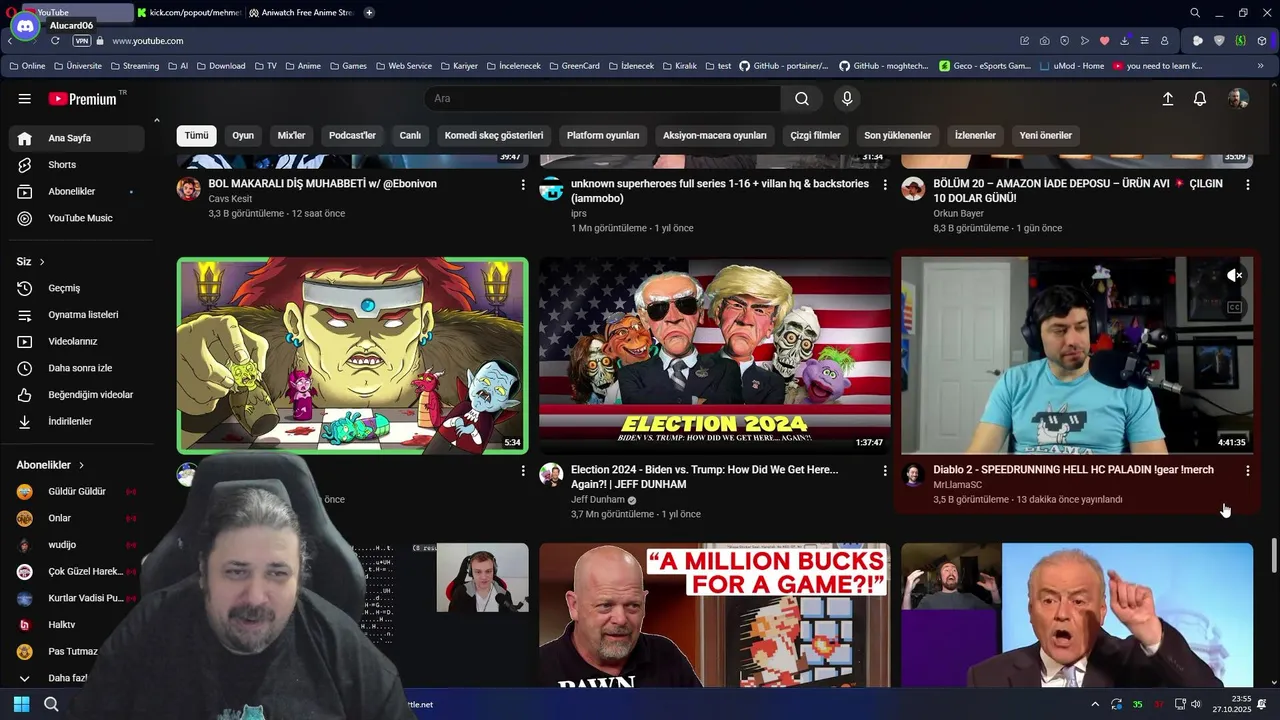Click the YouTube Premium logo

83,99
